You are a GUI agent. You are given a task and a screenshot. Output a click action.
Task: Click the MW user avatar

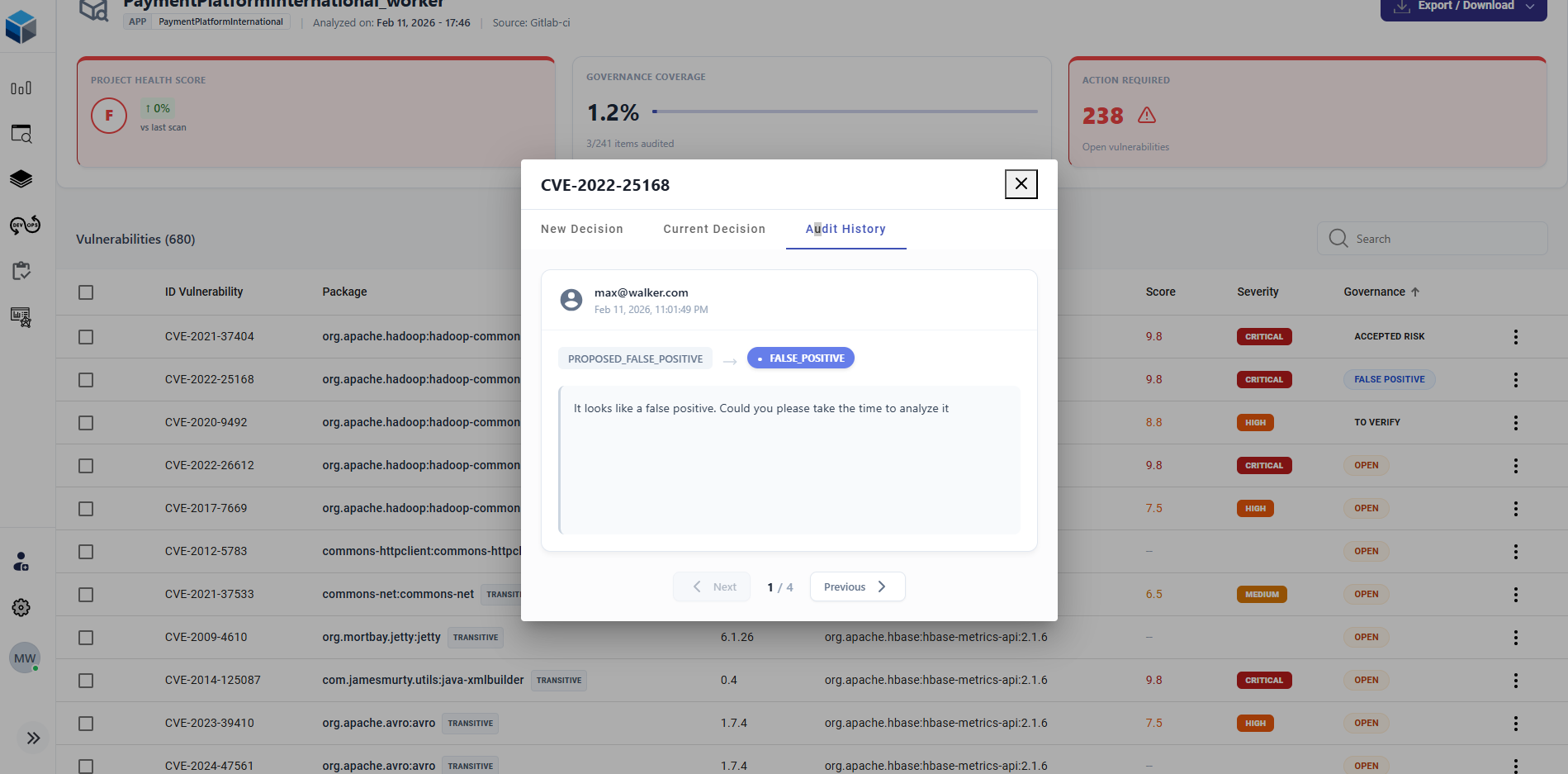[x=25, y=658]
